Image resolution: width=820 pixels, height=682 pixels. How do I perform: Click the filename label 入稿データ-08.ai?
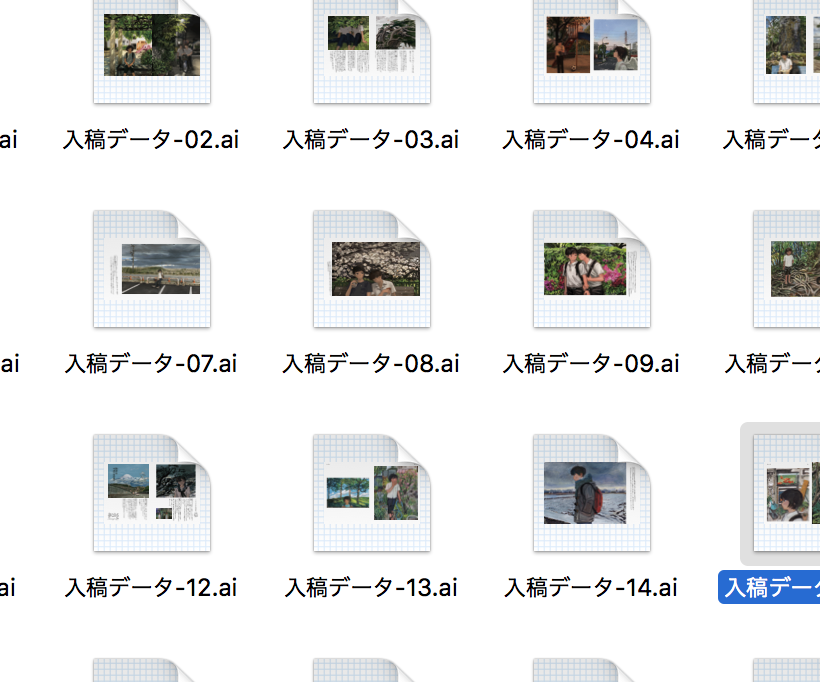[371, 363]
